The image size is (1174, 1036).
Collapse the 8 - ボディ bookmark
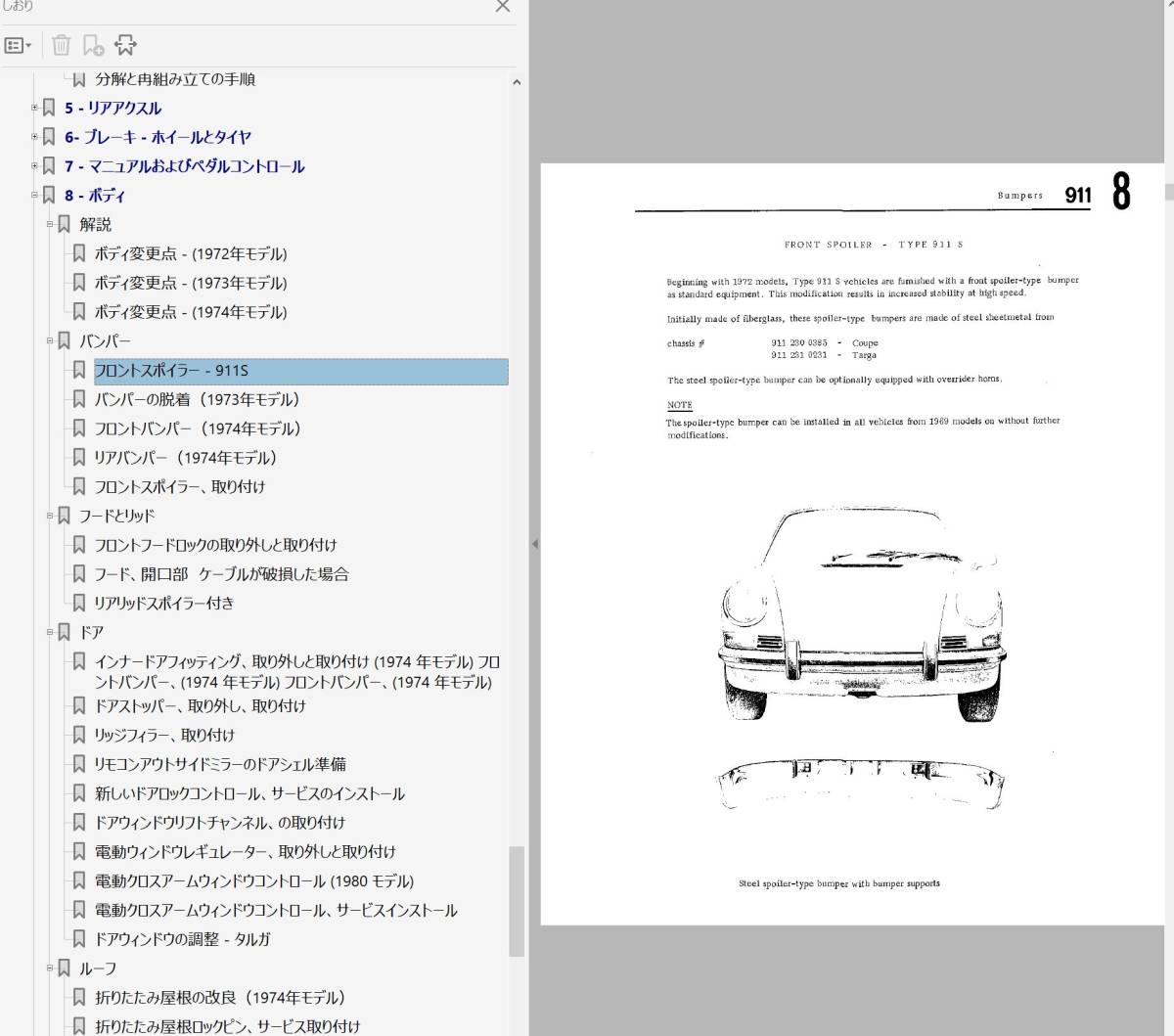(x=34, y=196)
